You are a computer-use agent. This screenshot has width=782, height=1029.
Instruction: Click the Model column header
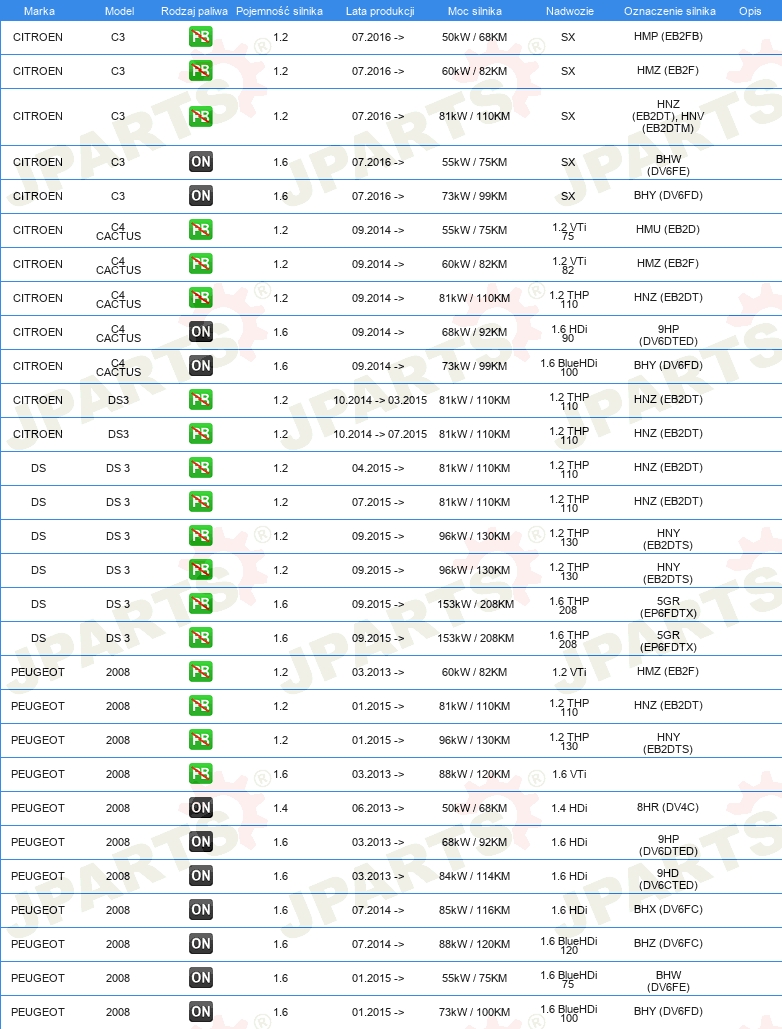(119, 11)
